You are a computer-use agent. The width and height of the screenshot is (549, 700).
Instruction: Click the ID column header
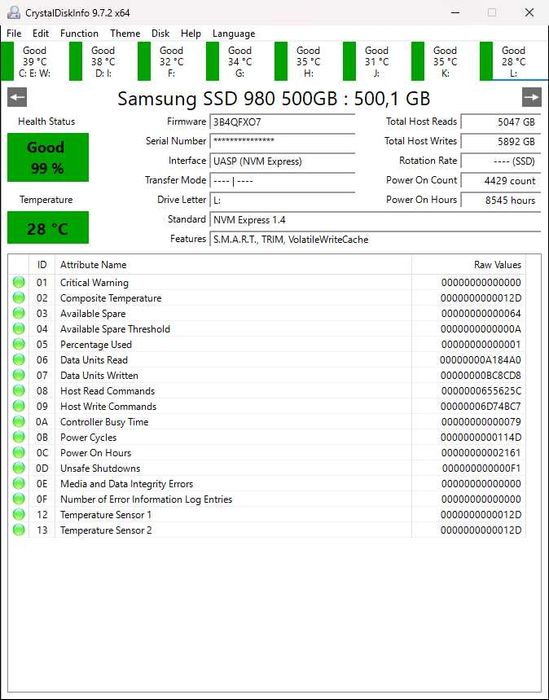click(42, 265)
